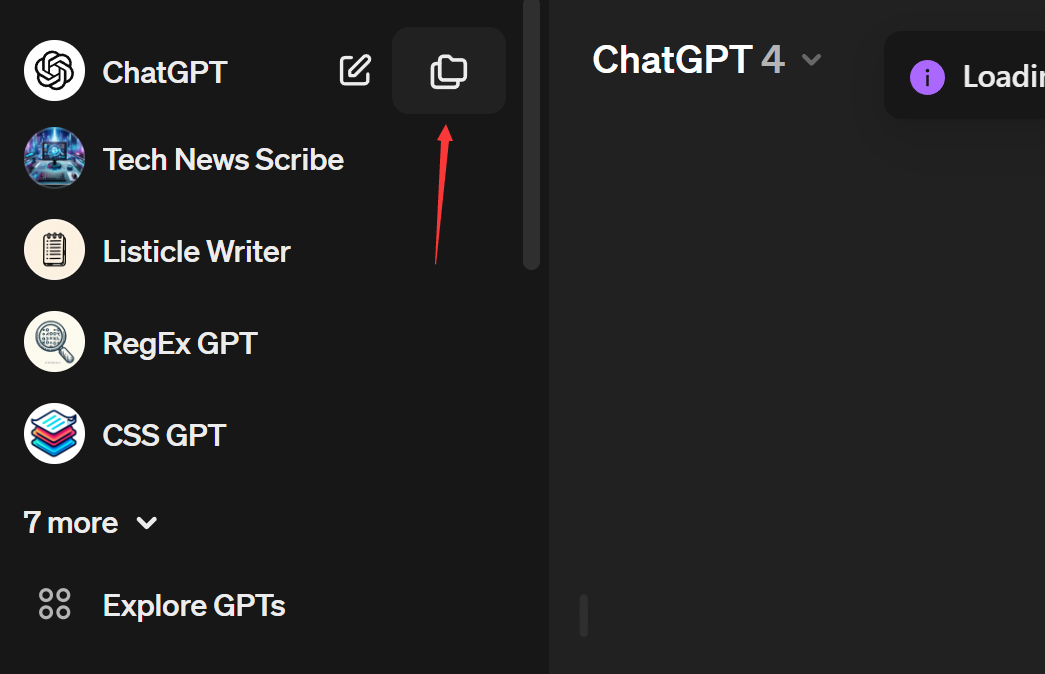Click the CSS GPT sidebar entry
Viewport: 1045px width, 674px height.
pos(164,433)
